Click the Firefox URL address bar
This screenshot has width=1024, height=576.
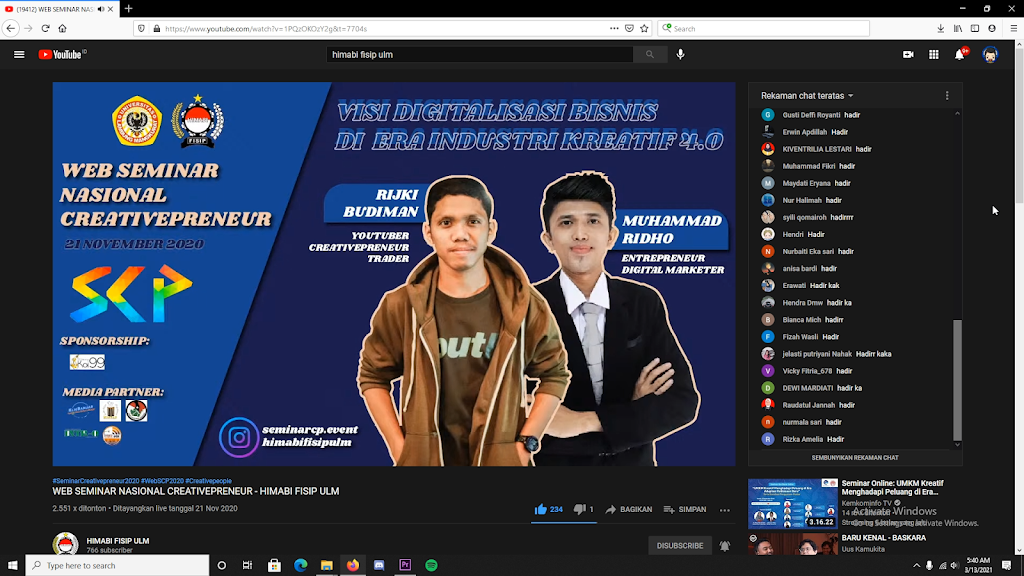pyautogui.click(x=385, y=29)
